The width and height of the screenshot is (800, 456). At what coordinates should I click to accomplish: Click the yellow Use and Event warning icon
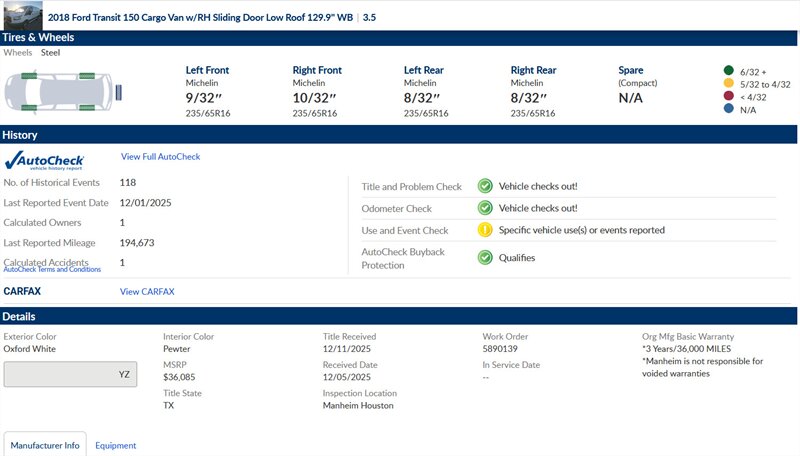484,230
